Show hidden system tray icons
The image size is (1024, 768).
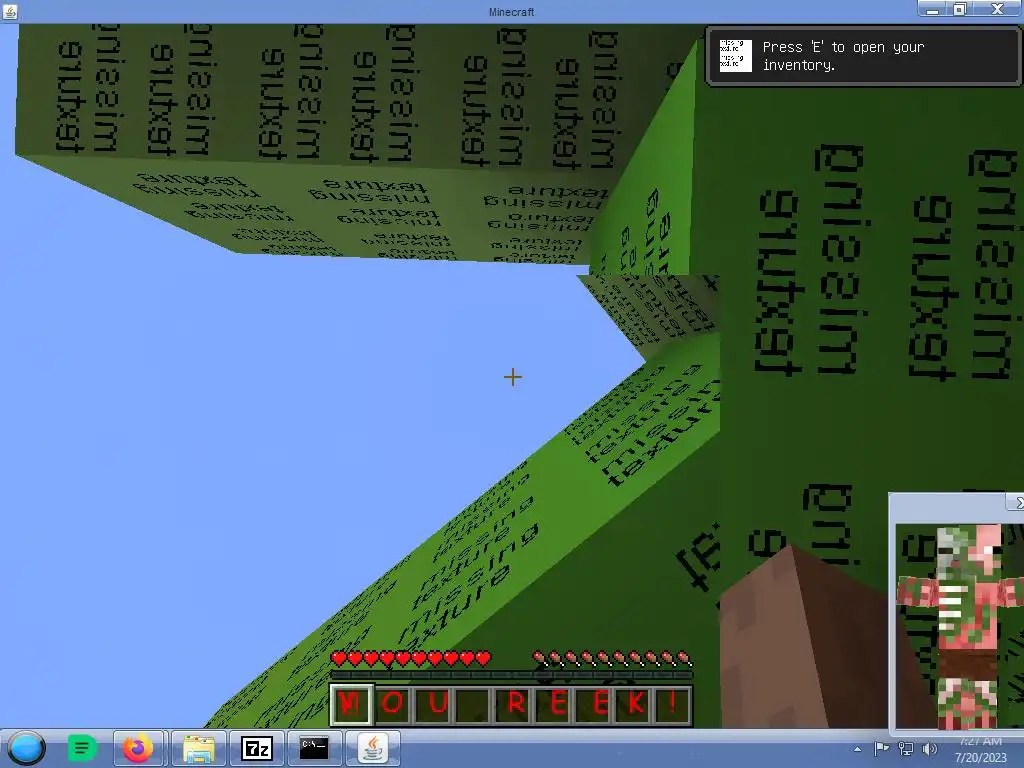click(x=857, y=749)
